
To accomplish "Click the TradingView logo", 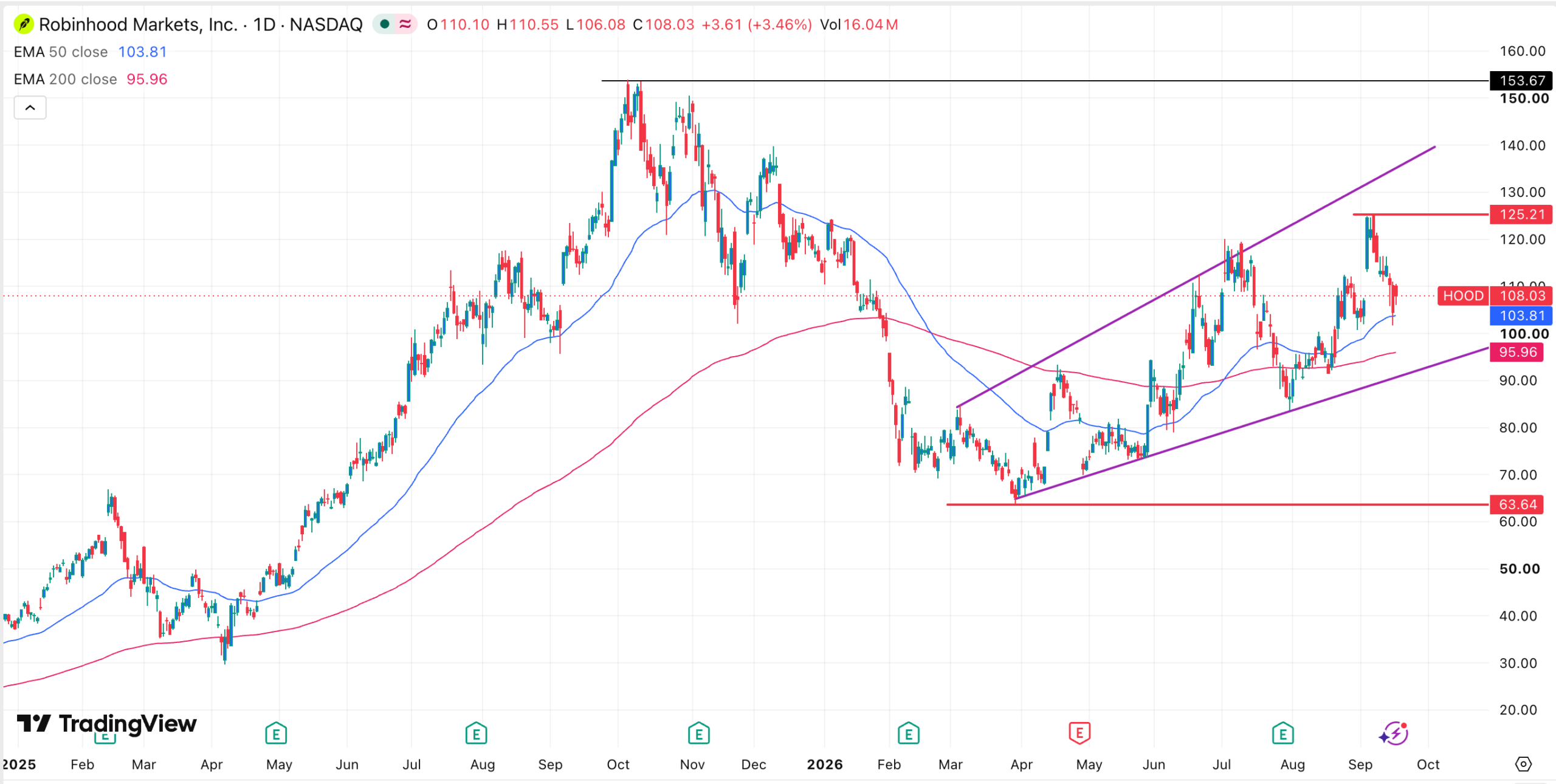I will click(107, 724).
